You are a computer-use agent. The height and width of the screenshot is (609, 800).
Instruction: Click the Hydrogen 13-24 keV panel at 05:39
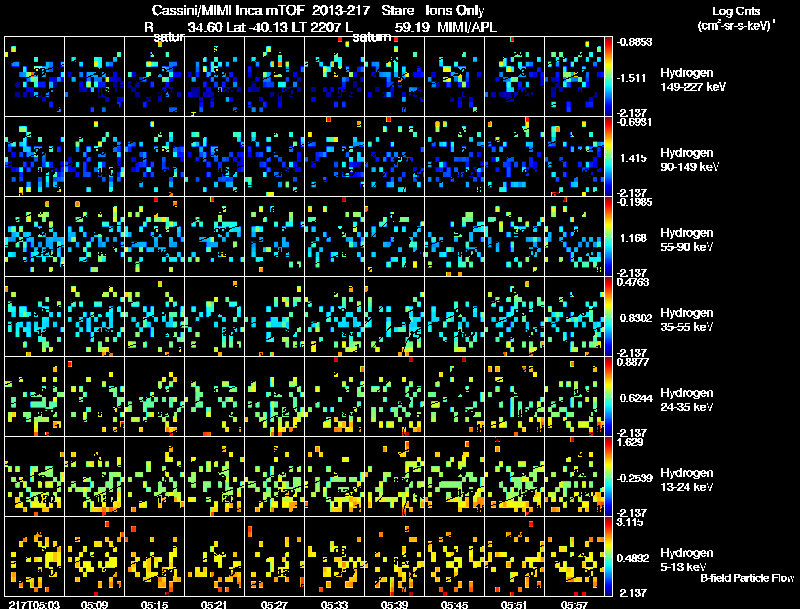pyautogui.click(x=394, y=476)
